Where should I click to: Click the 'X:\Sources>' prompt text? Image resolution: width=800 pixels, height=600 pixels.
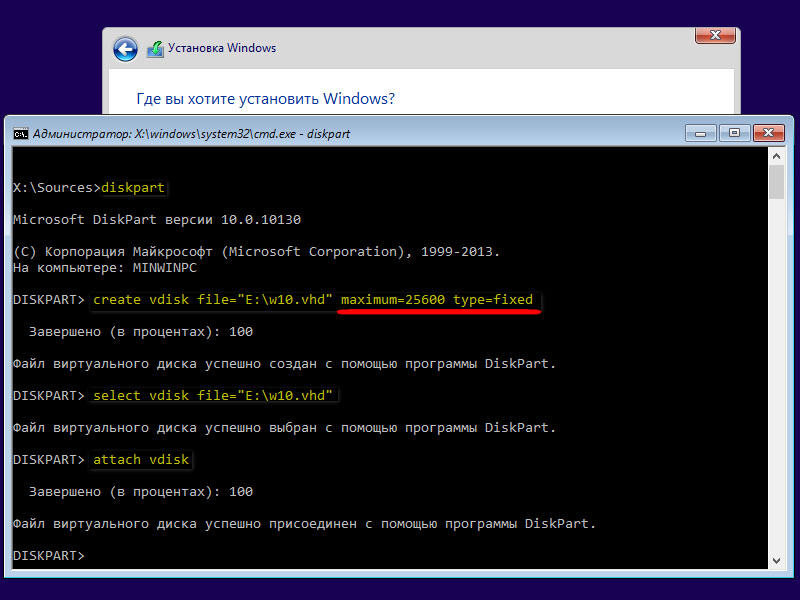click(57, 188)
